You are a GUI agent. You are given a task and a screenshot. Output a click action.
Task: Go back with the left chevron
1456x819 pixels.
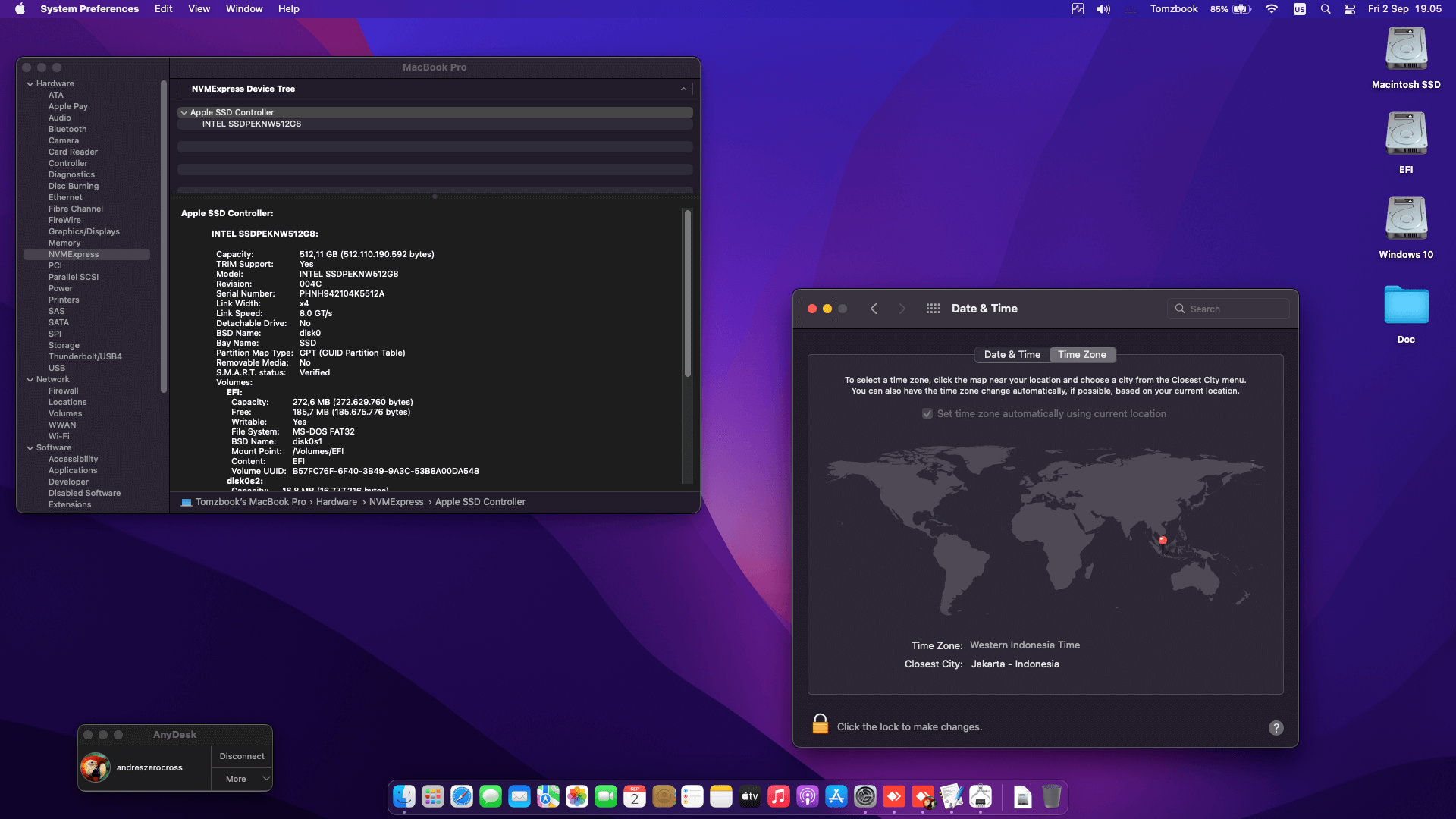[874, 309]
